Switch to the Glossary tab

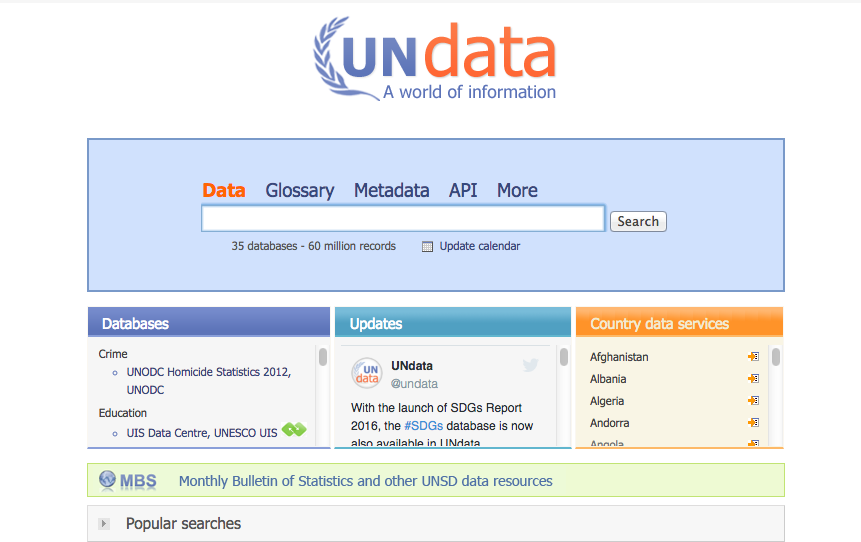coord(300,190)
